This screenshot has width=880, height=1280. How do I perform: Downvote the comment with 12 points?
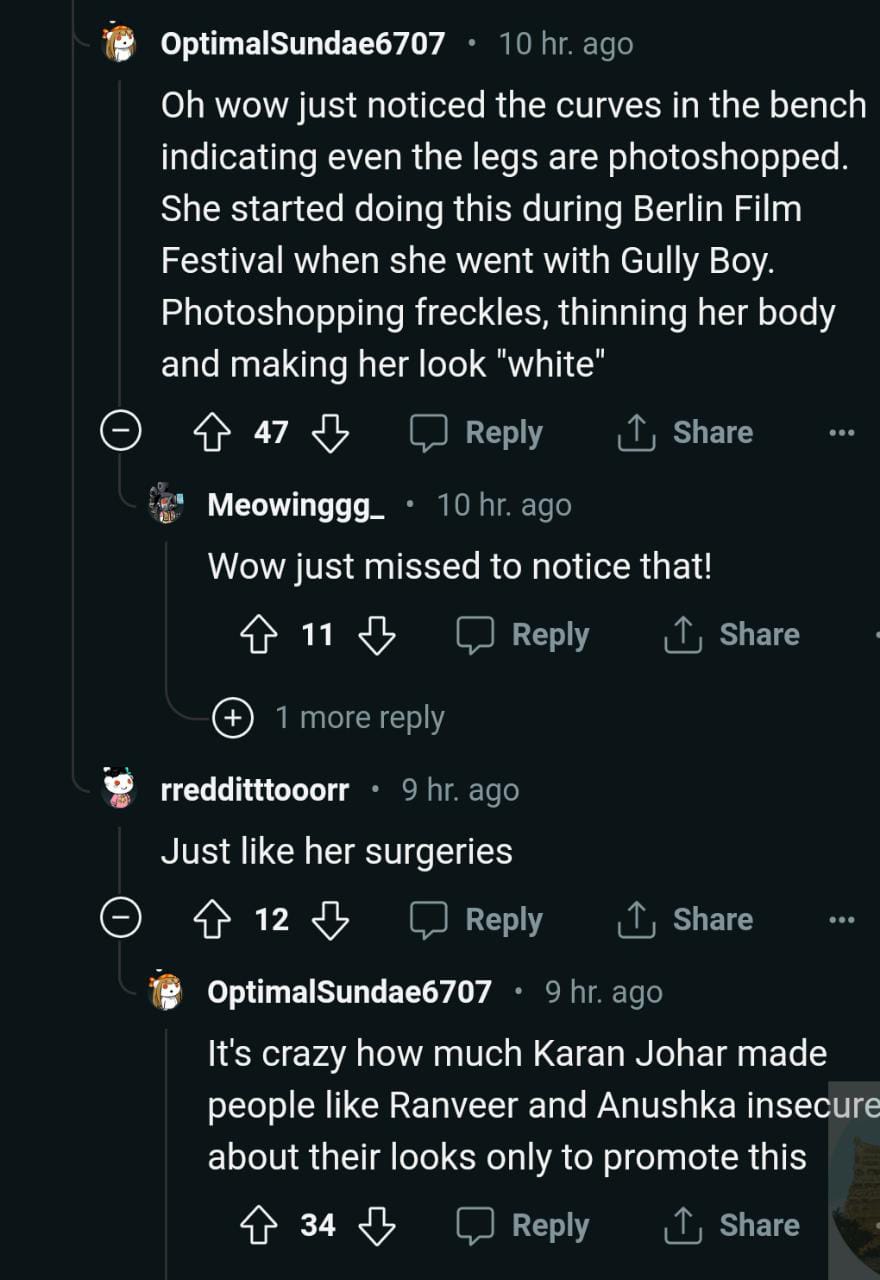[x=331, y=920]
